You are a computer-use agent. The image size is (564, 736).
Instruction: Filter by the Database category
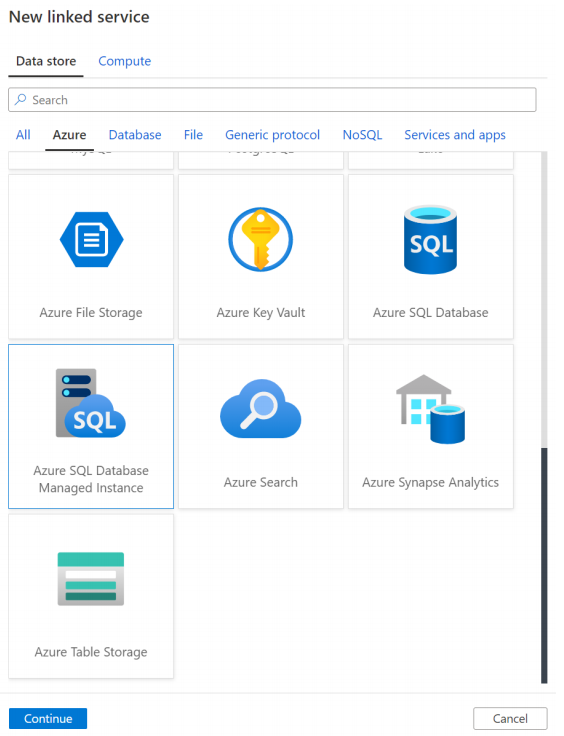(x=135, y=135)
